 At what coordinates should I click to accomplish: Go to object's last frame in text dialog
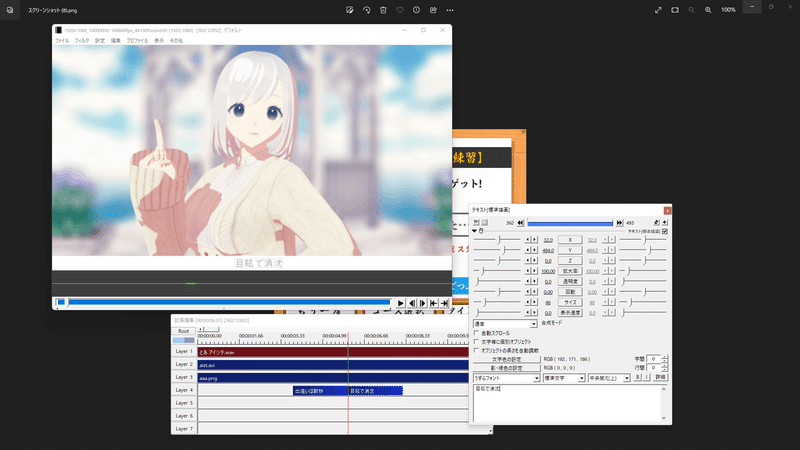click(x=619, y=223)
